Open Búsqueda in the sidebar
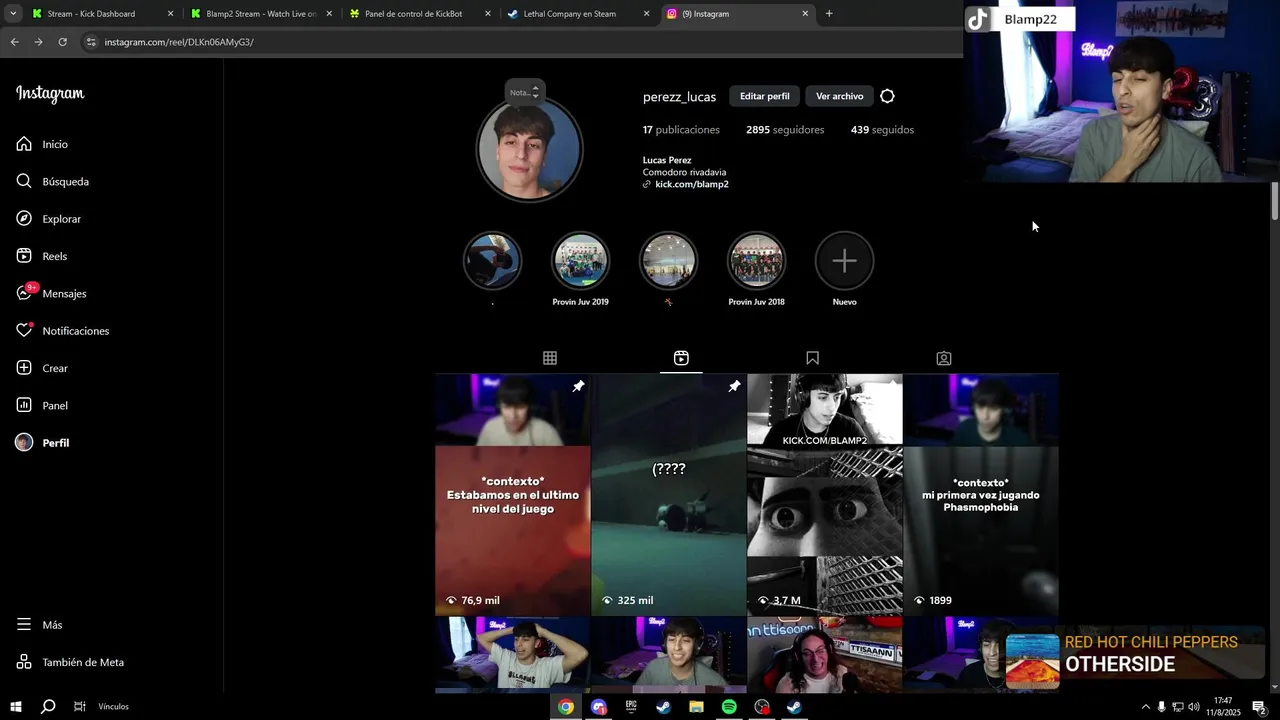This screenshot has width=1280, height=720. point(53,181)
